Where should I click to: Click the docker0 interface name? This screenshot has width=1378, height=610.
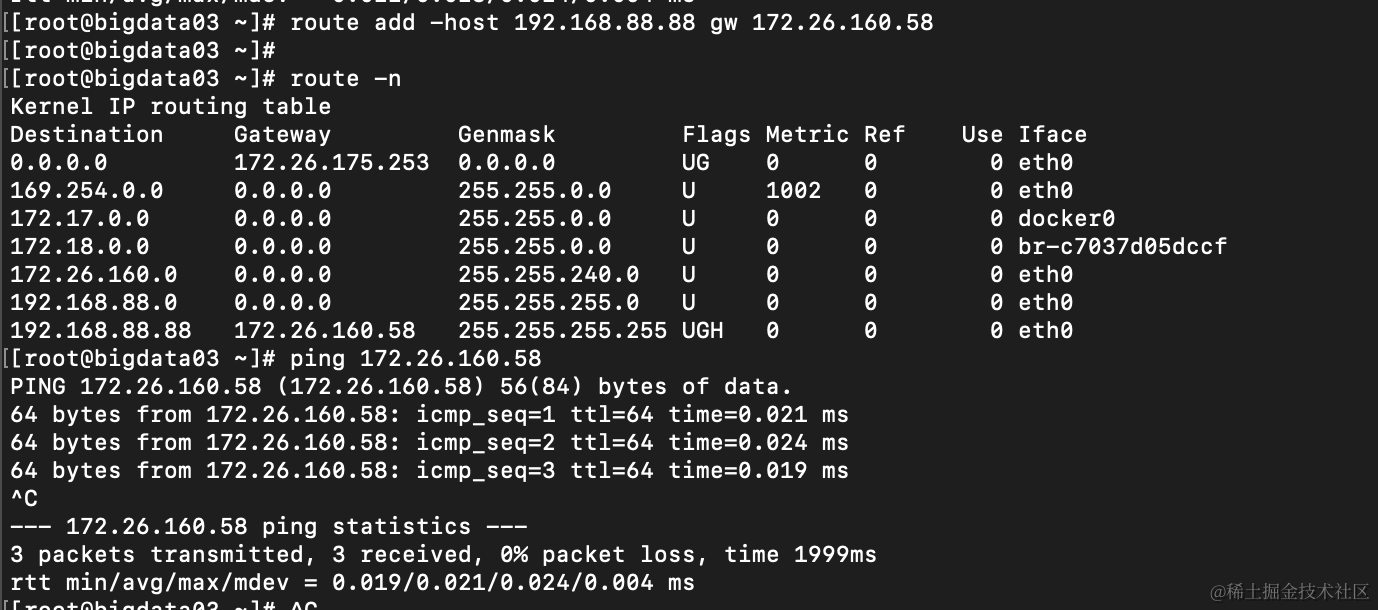[1066, 218]
